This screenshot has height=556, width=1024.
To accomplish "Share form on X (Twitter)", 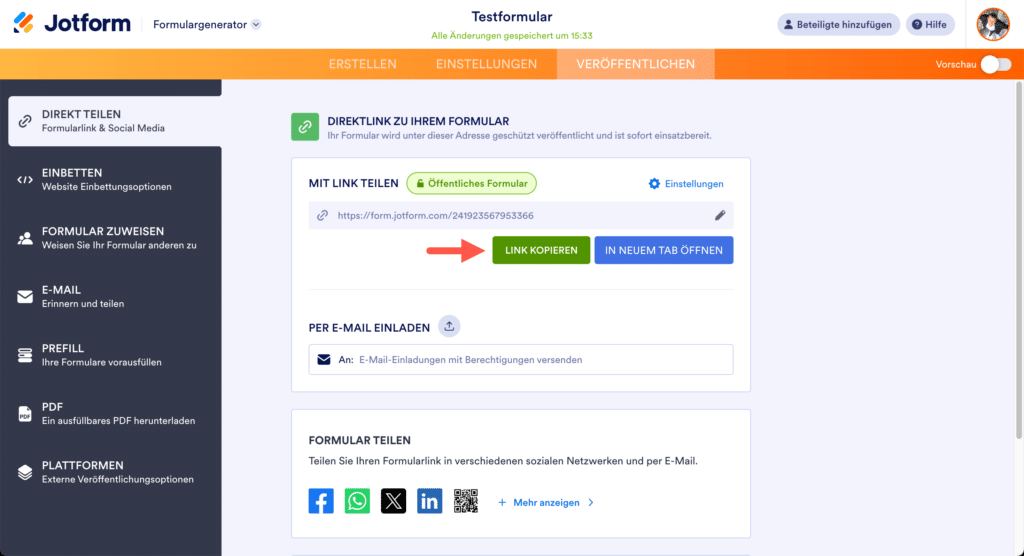I will coord(394,501).
